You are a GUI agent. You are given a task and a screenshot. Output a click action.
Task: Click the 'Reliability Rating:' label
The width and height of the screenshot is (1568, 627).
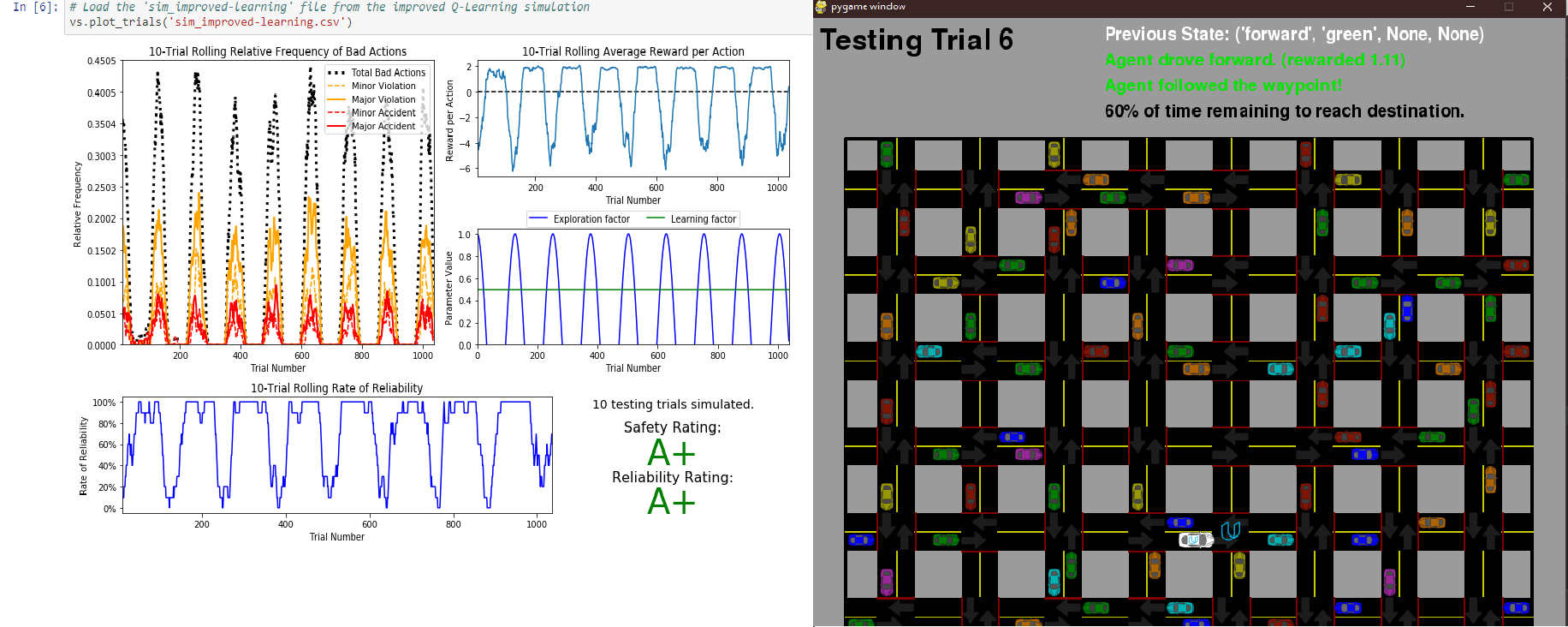pos(672,477)
